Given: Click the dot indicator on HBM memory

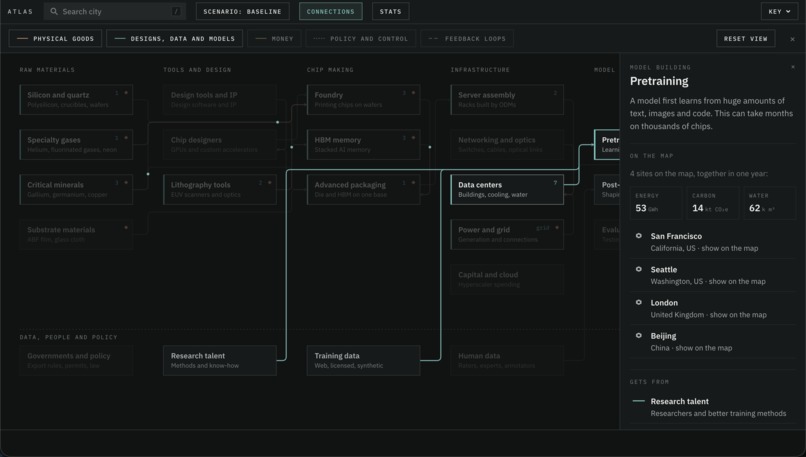Looking at the screenshot, I should click(x=413, y=138).
